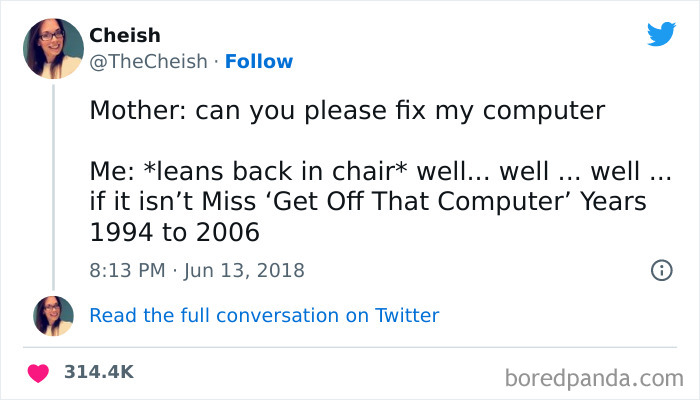This screenshot has height=400, width=700.
Task: Open Cheish's large profile avatar
Action: tap(53, 49)
